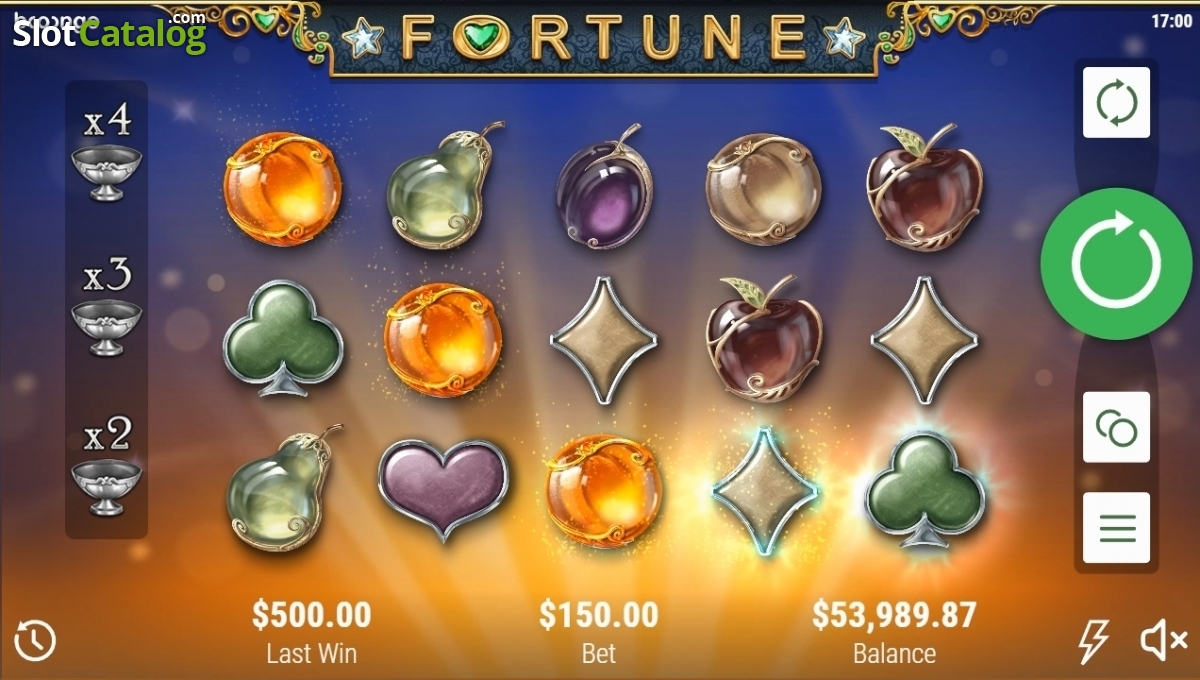
Task: Click the top-left orange peach symbol
Action: tap(282, 189)
